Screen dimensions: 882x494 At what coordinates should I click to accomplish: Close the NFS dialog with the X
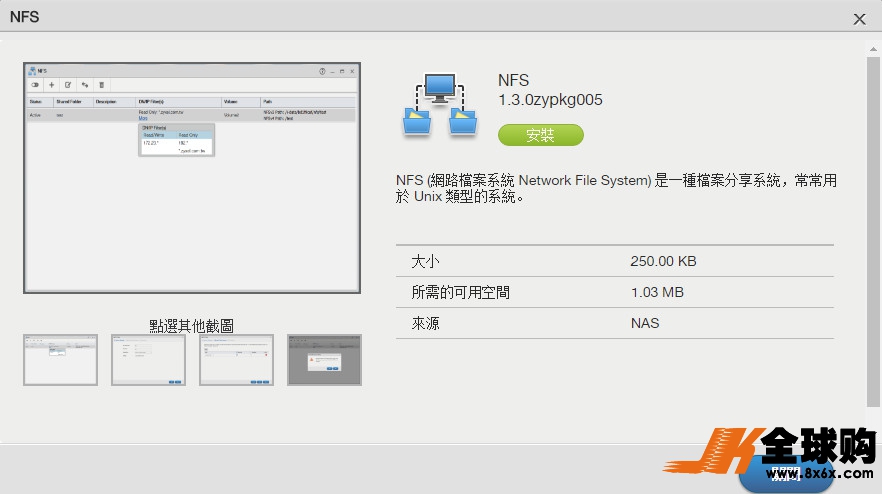(859, 19)
